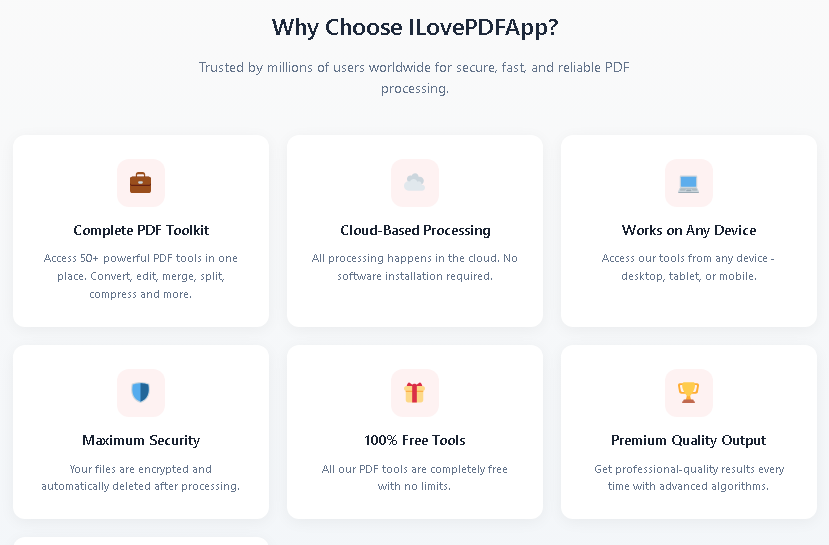The height and width of the screenshot is (545, 829).
Task: Click the gift box icon for 100% Free Tools
Action: coord(415,393)
